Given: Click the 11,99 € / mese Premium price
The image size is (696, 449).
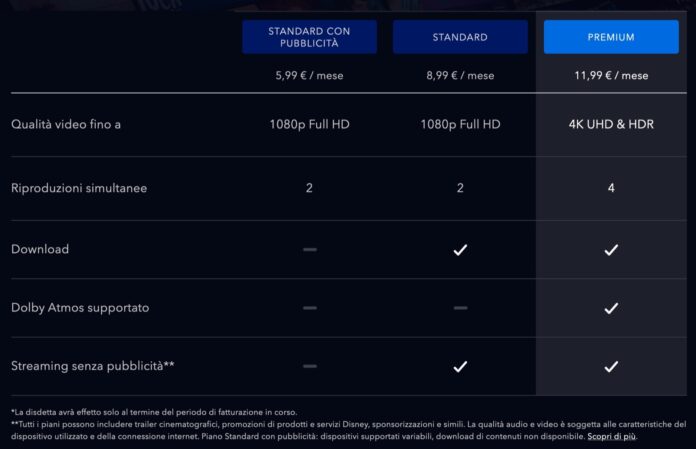Looking at the screenshot, I should coord(611,75).
